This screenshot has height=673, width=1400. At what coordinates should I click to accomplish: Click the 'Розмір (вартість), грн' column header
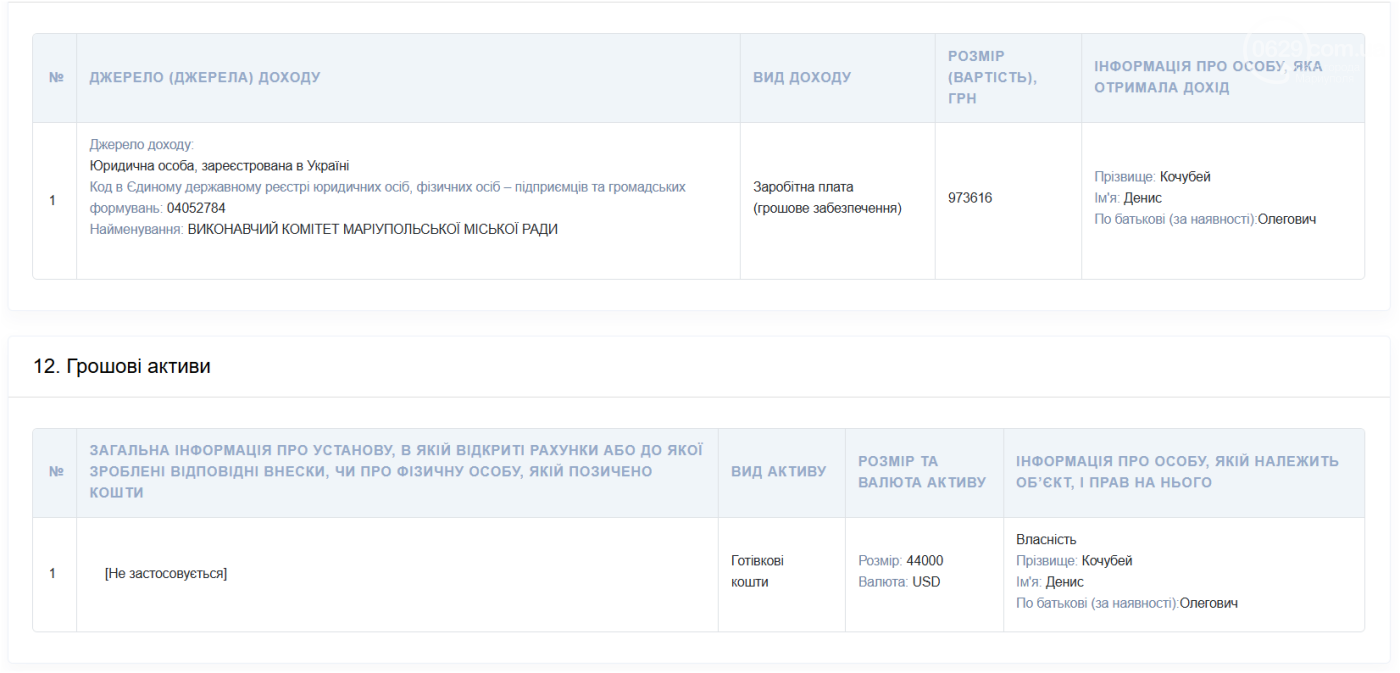click(992, 77)
